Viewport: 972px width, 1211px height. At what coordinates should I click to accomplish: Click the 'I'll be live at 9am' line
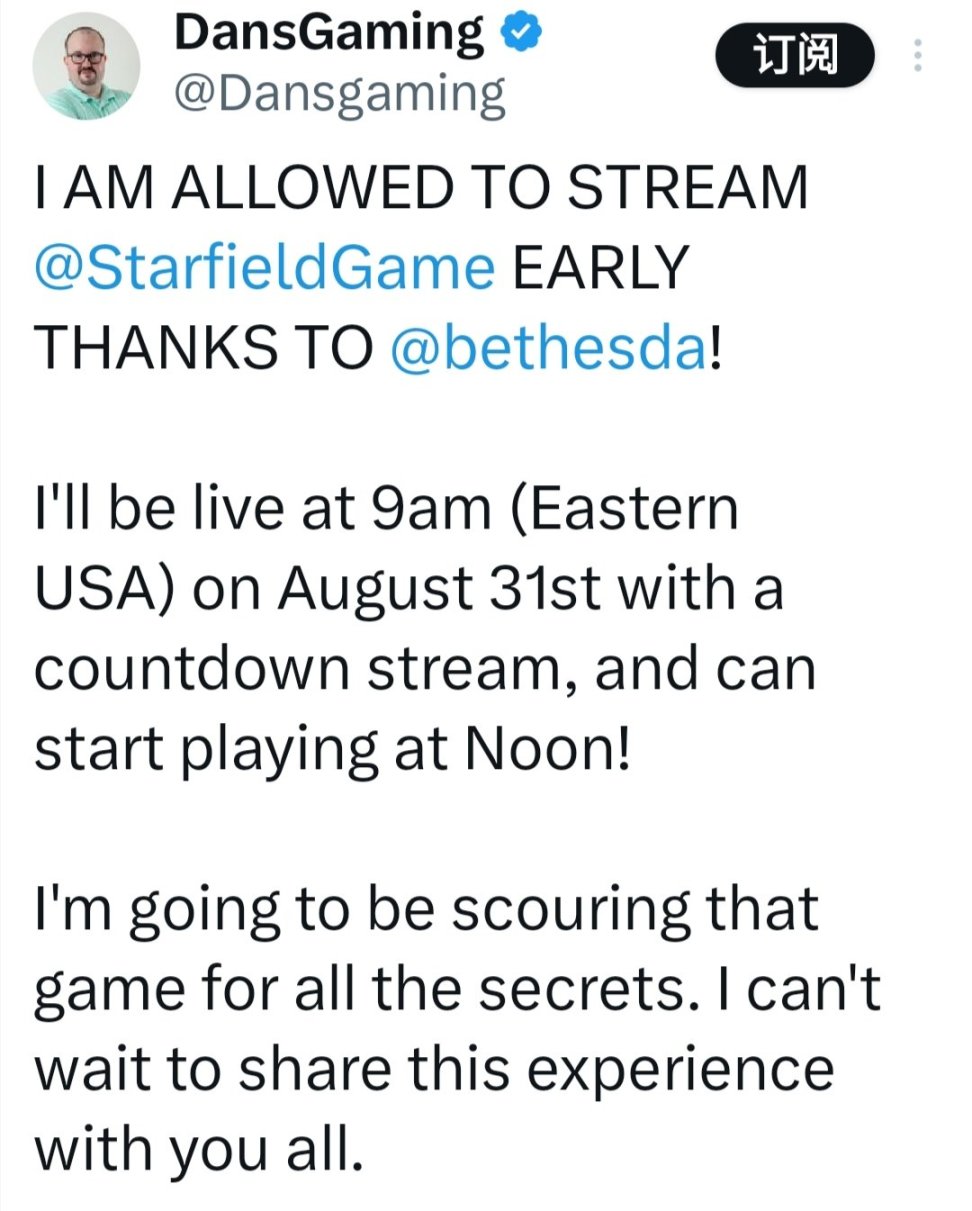tap(386, 509)
